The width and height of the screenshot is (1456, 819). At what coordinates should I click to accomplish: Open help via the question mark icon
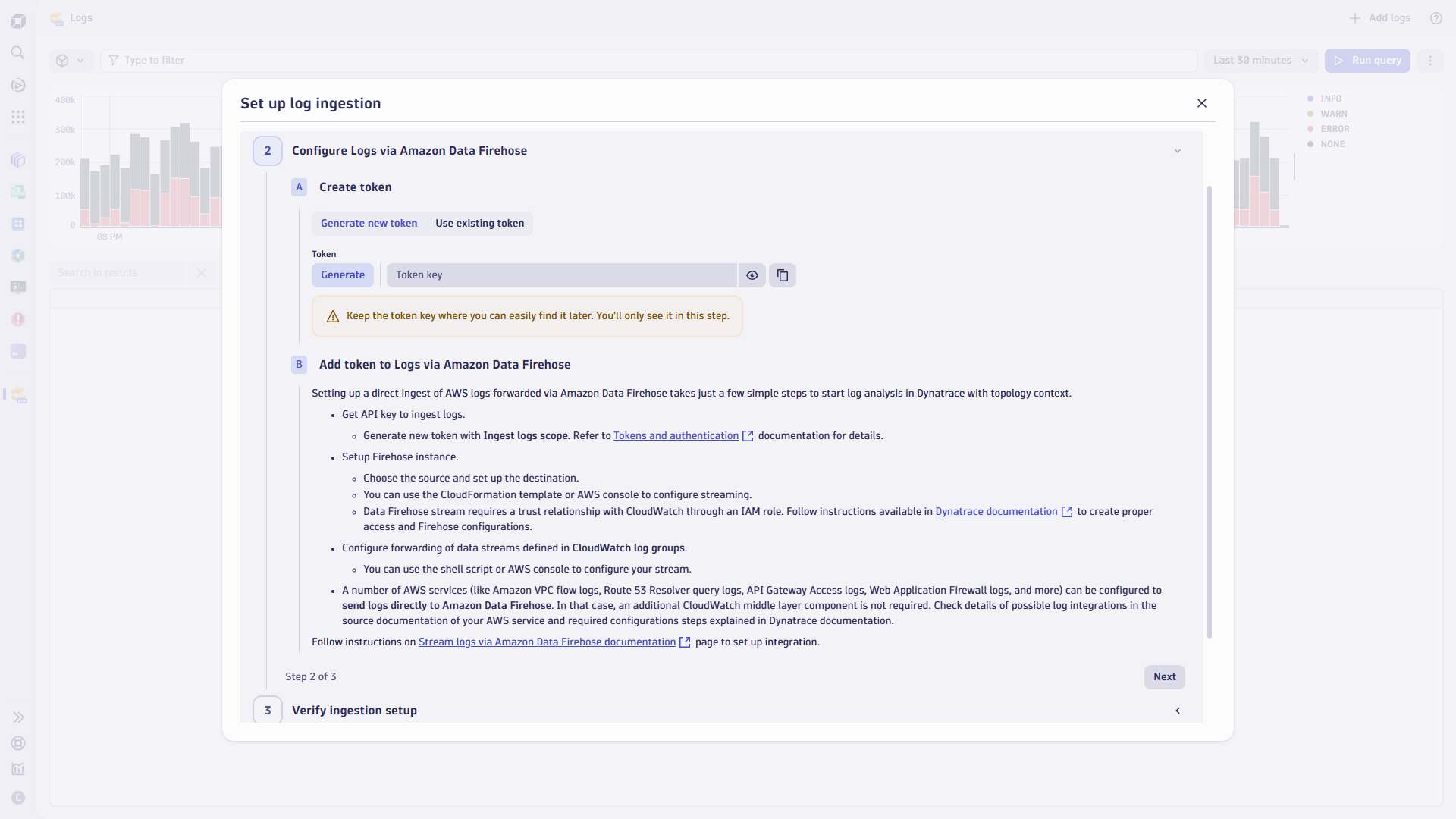click(1436, 17)
